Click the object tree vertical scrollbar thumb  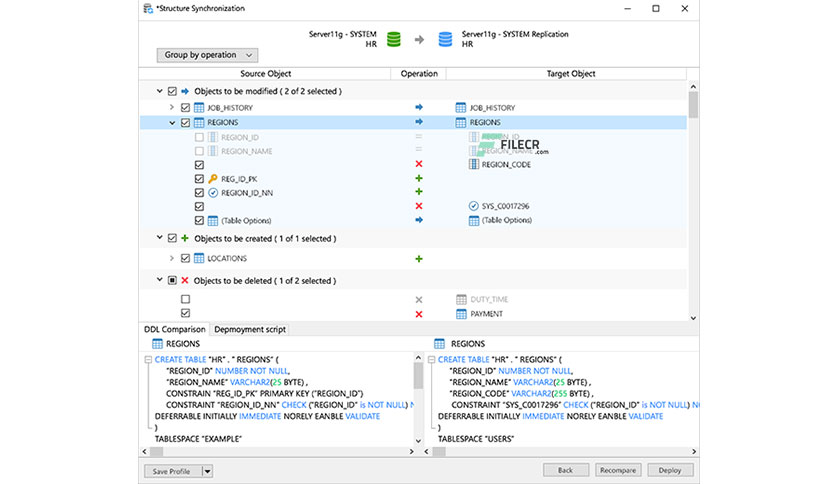(693, 104)
